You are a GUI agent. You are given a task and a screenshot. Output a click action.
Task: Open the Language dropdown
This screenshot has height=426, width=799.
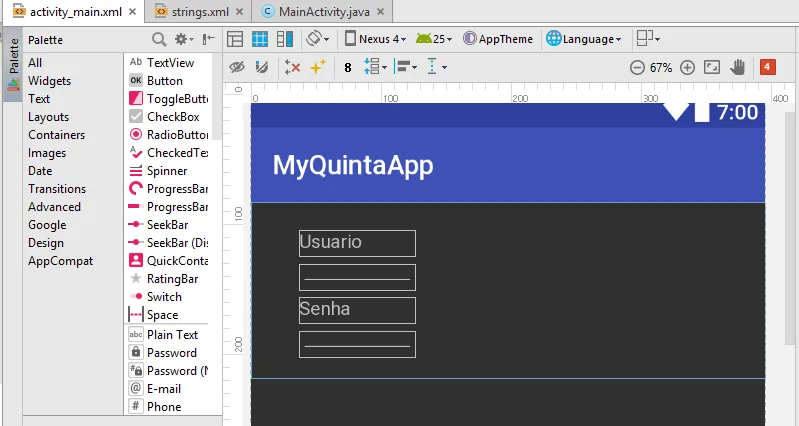click(585, 39)
